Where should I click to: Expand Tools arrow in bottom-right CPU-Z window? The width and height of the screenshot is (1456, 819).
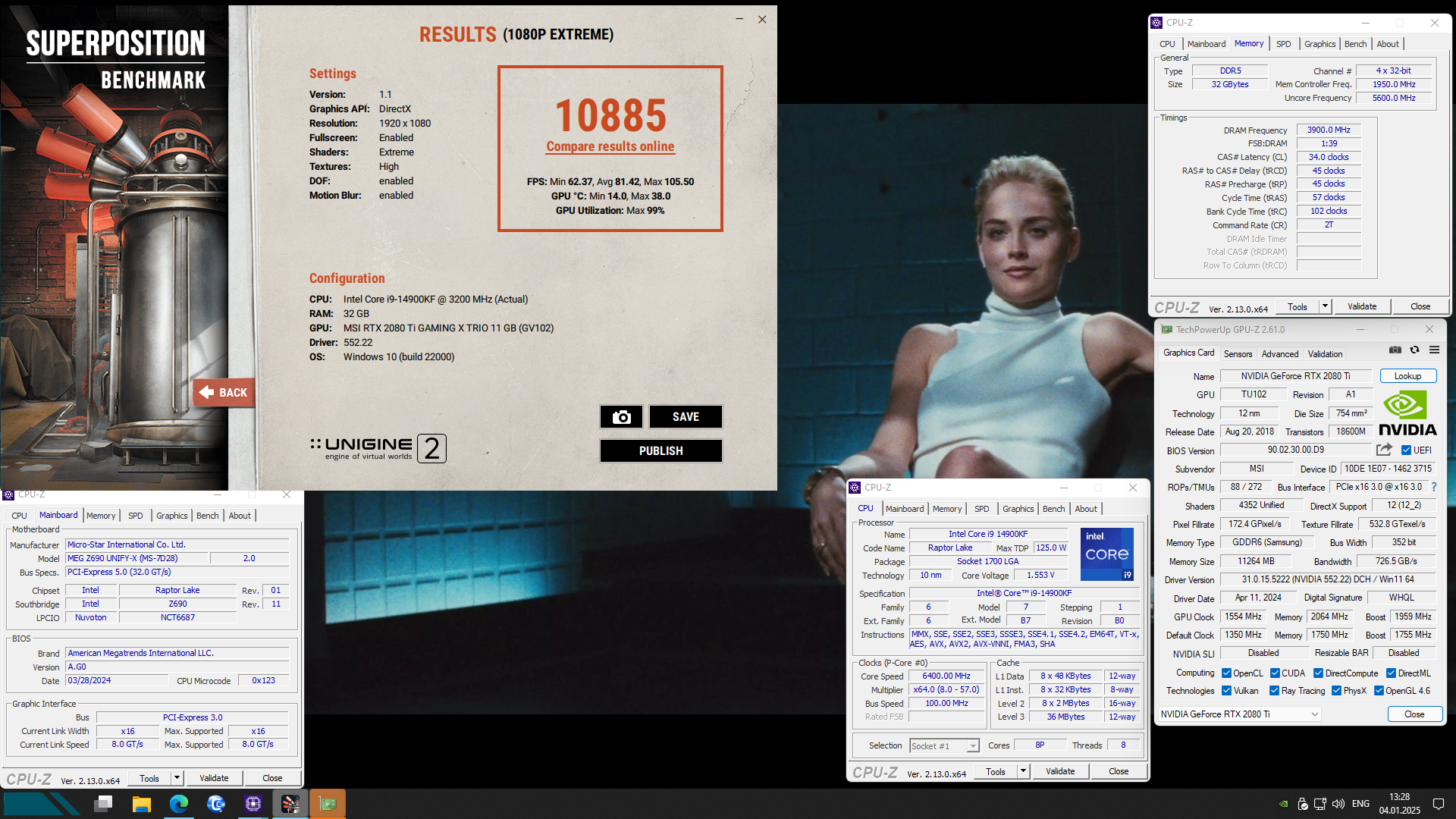click(1022, 771)
